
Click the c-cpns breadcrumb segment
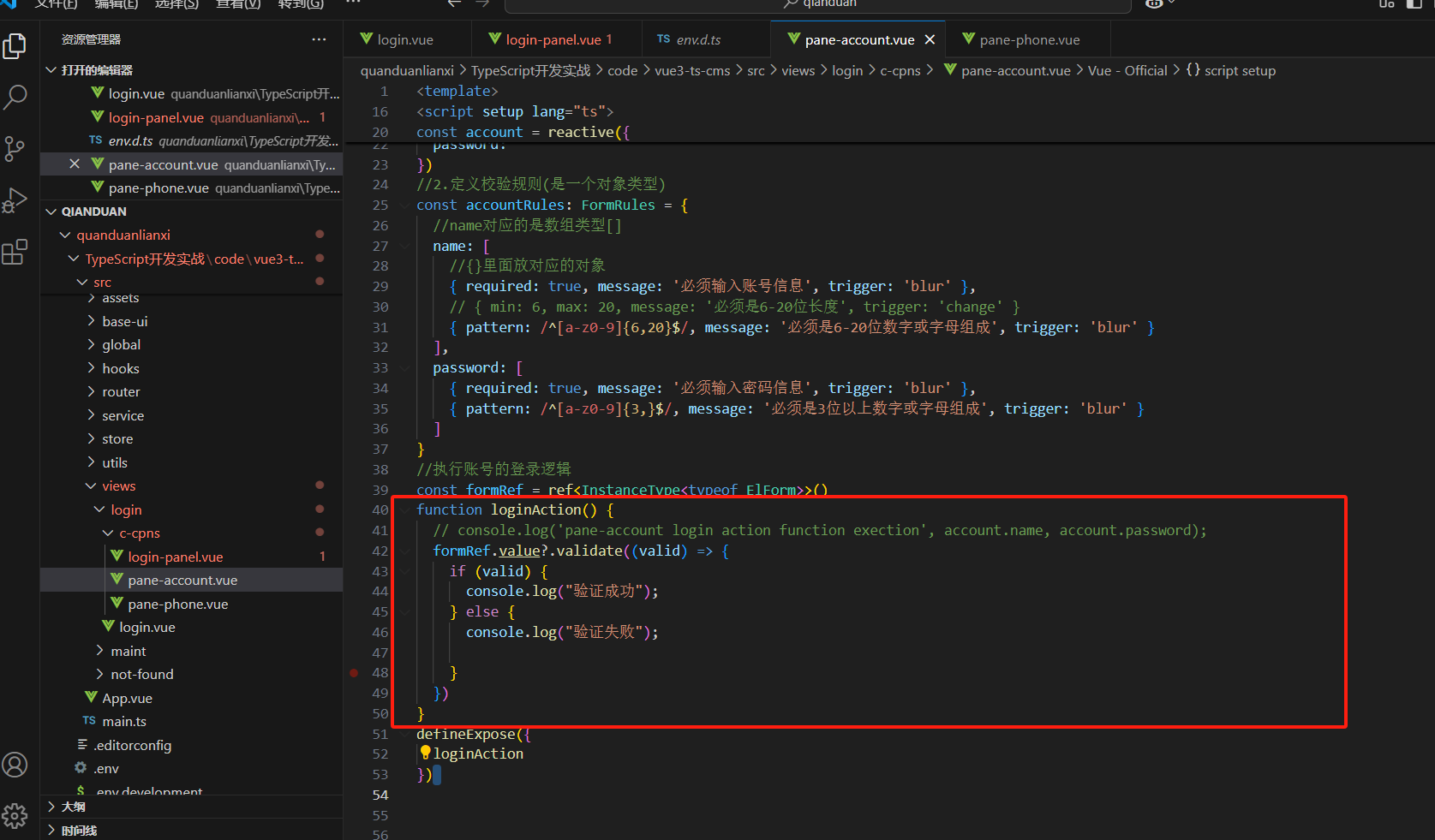[900, 70]
